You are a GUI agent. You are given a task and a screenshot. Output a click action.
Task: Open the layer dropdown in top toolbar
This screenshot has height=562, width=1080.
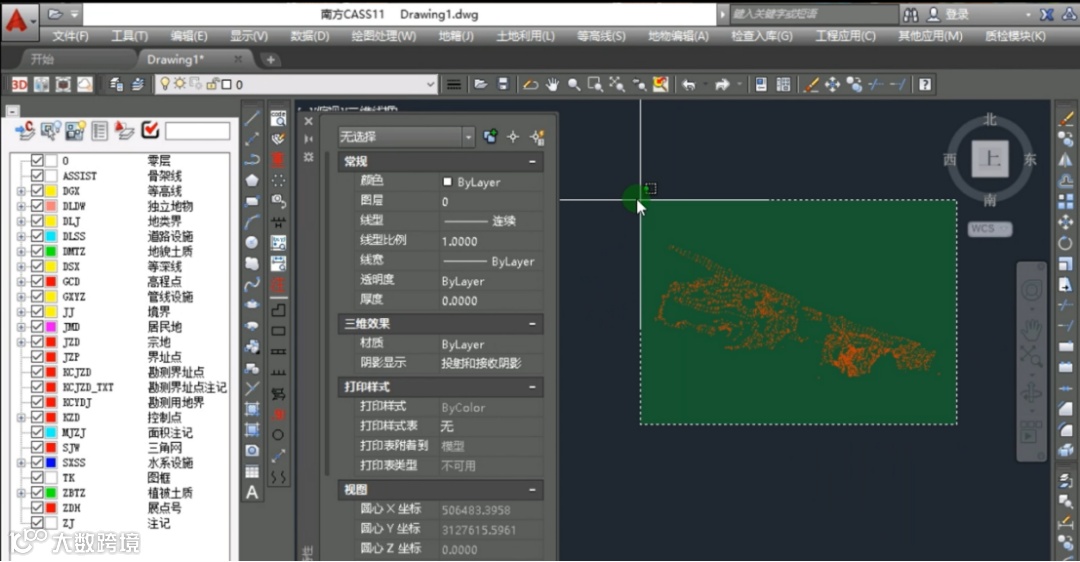(430, 84)
